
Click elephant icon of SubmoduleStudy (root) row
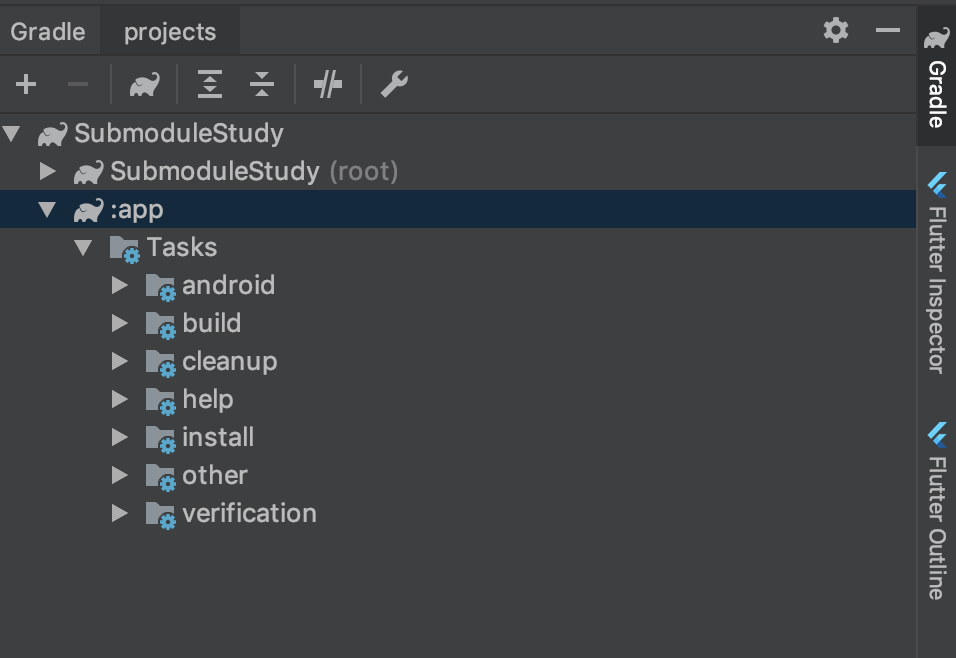pos(88,172)
